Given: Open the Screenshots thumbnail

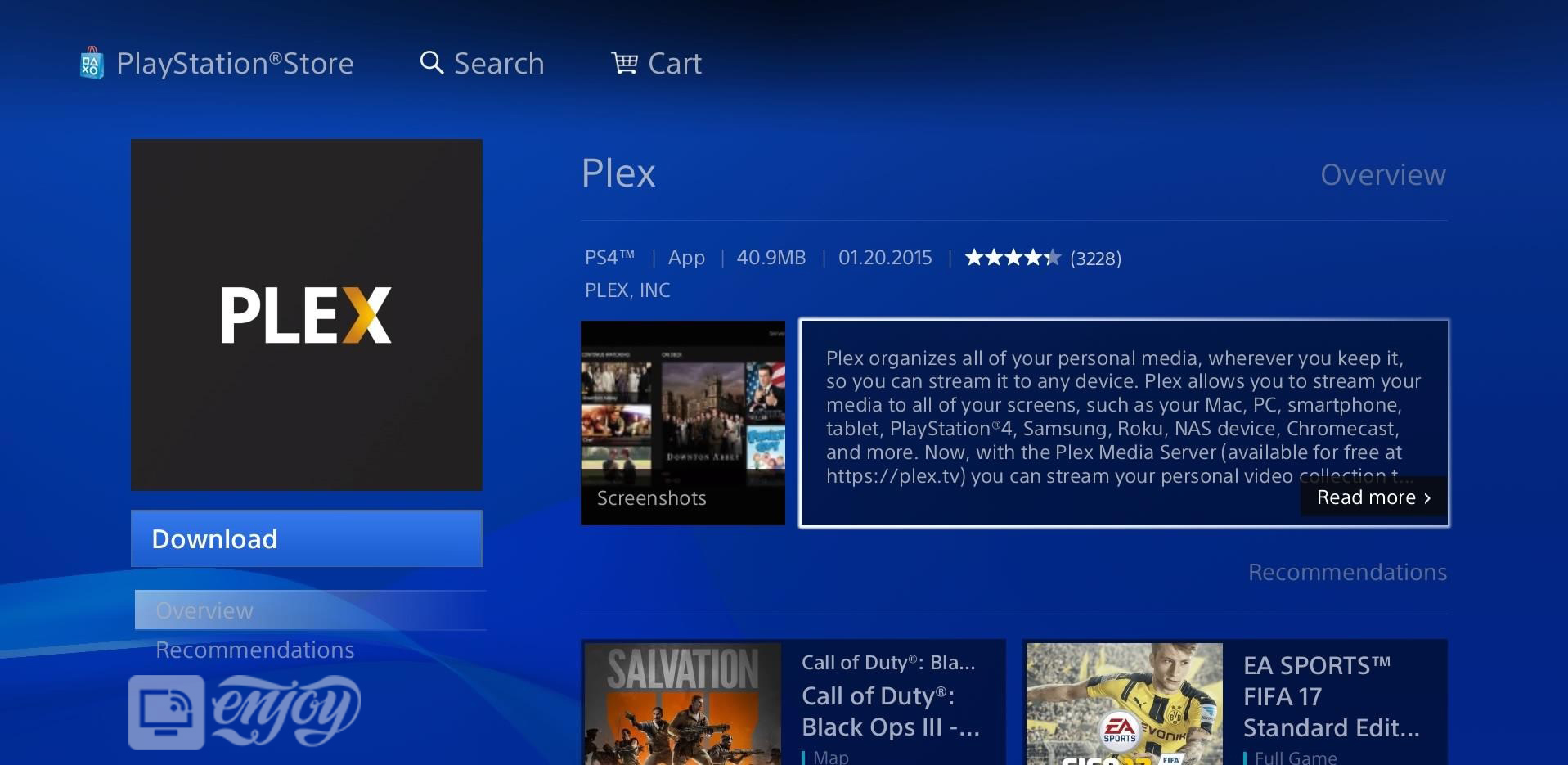Looking at the screenshot, I should pyautogui.click(x=683, y=423).
